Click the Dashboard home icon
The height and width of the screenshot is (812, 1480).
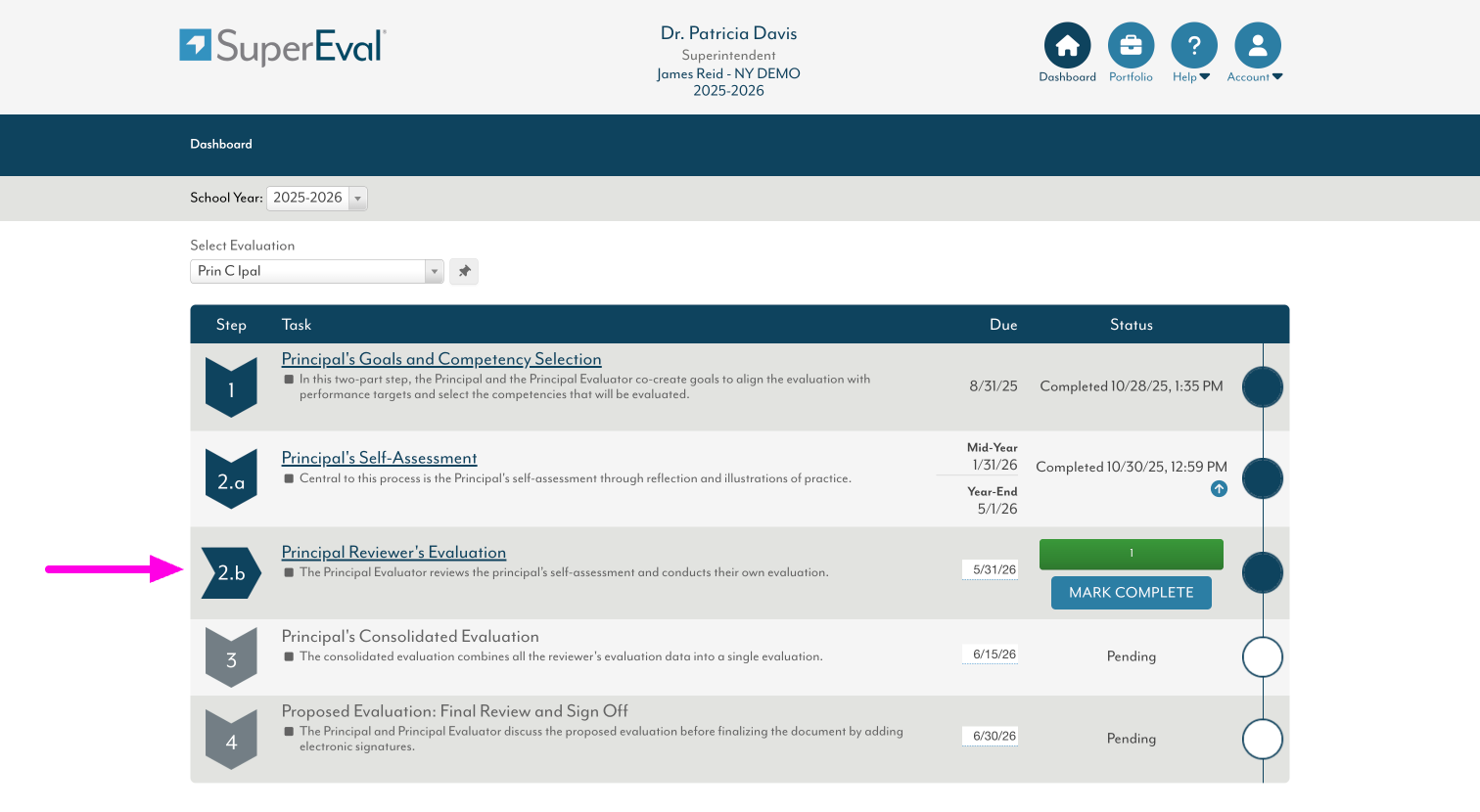coord(1067,46)
